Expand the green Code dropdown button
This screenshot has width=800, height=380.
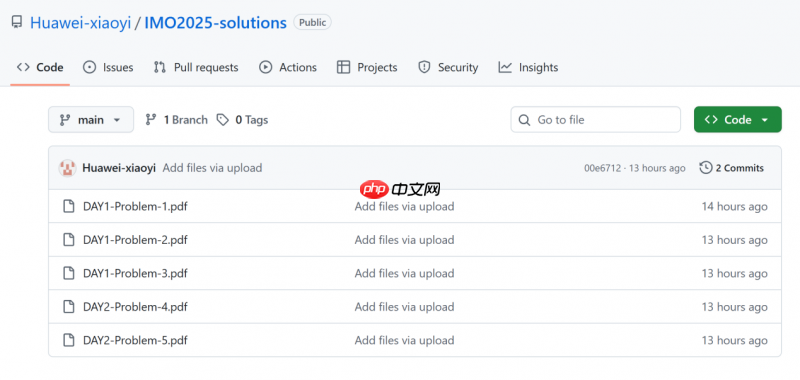(737, 119)
